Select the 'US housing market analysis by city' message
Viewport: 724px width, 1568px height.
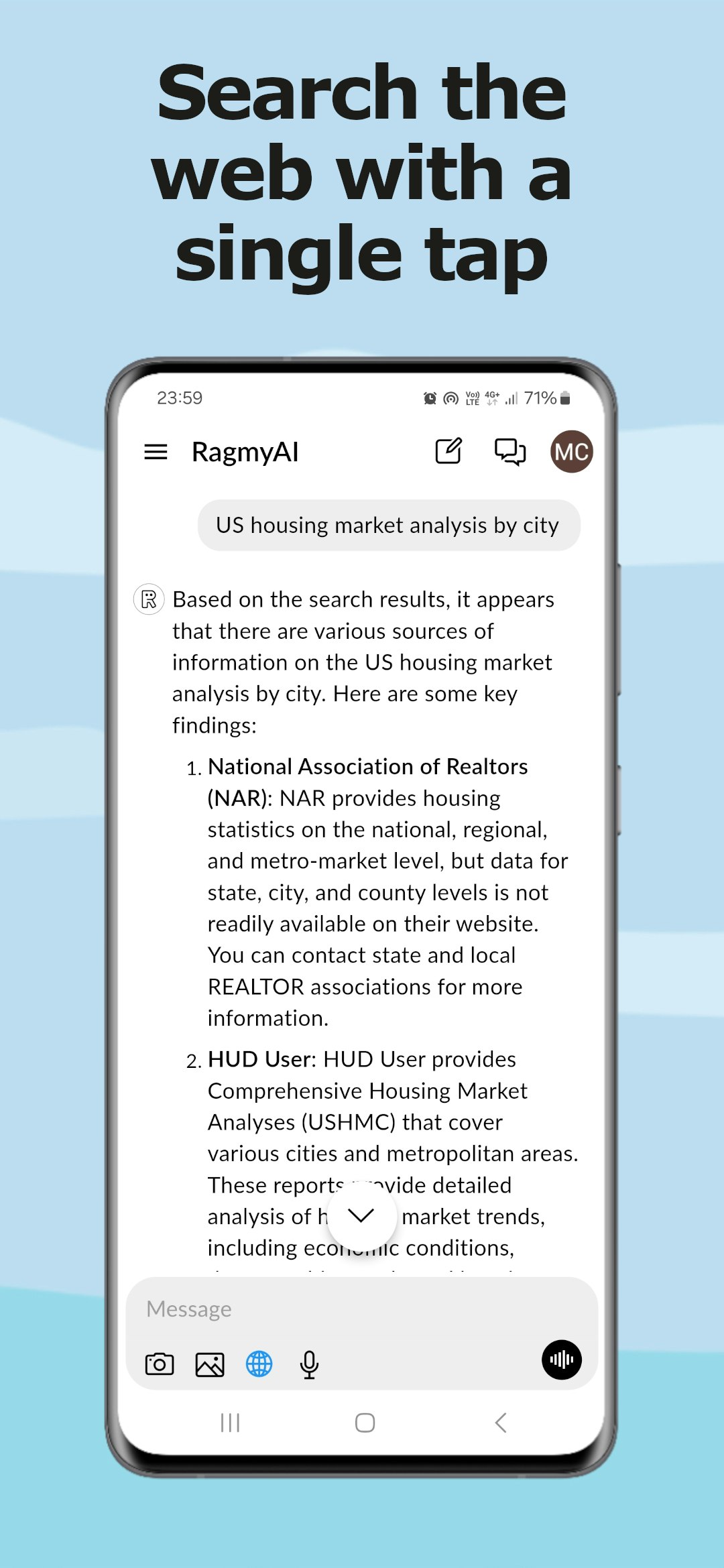click(389, 525)
